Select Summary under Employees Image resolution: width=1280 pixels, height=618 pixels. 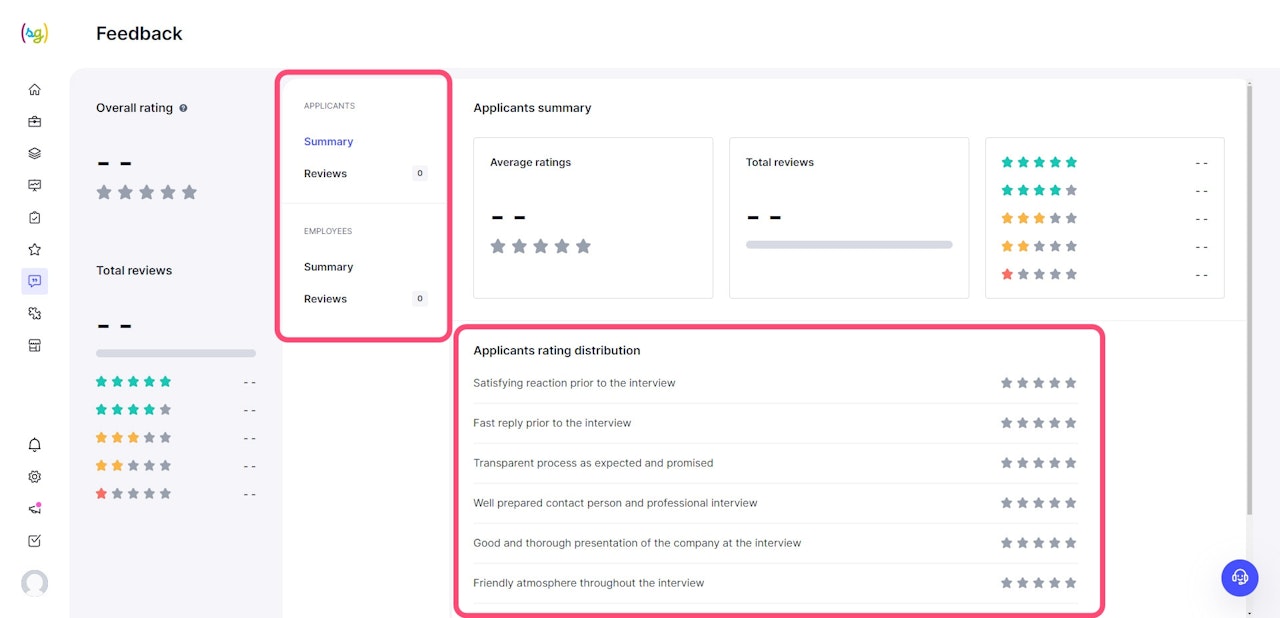pyautogui.click(x=329, y=267)
